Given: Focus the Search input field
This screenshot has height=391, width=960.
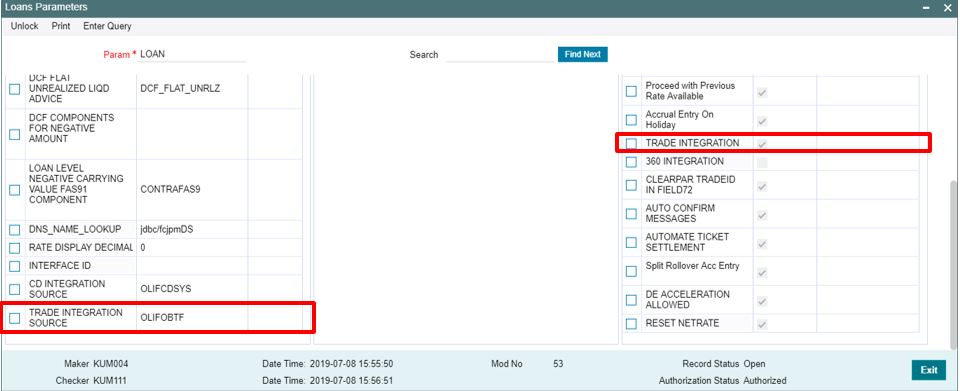Looking at the screenshot, I should coord(501,54).
